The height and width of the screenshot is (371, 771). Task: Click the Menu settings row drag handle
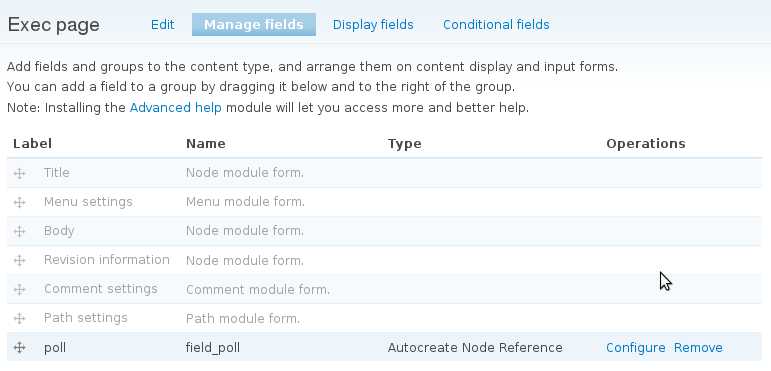(x=19, y=202)
